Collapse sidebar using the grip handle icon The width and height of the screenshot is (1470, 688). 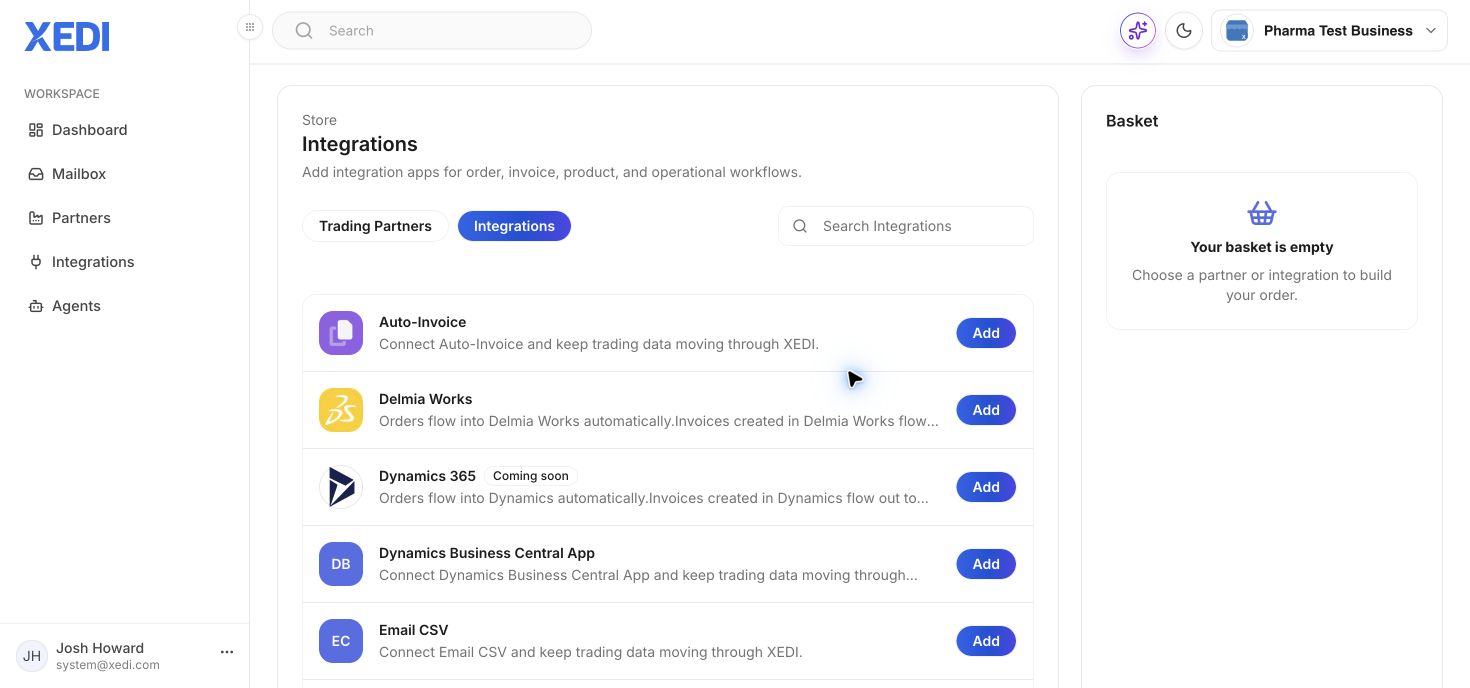click(250, 27)
